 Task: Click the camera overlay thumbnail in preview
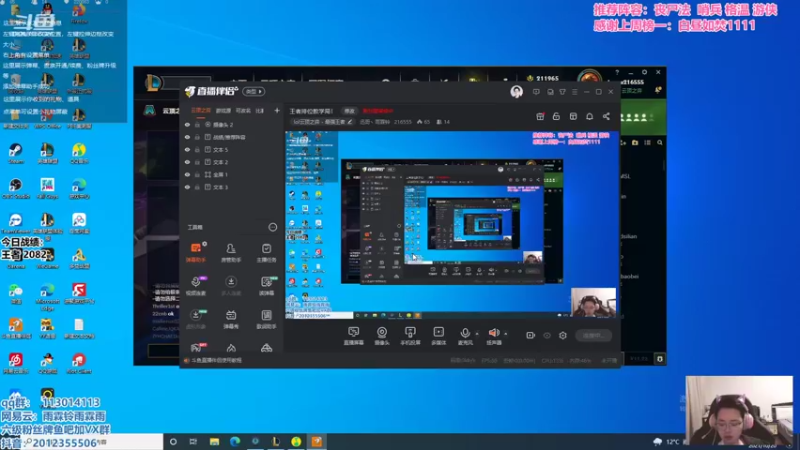593,302
